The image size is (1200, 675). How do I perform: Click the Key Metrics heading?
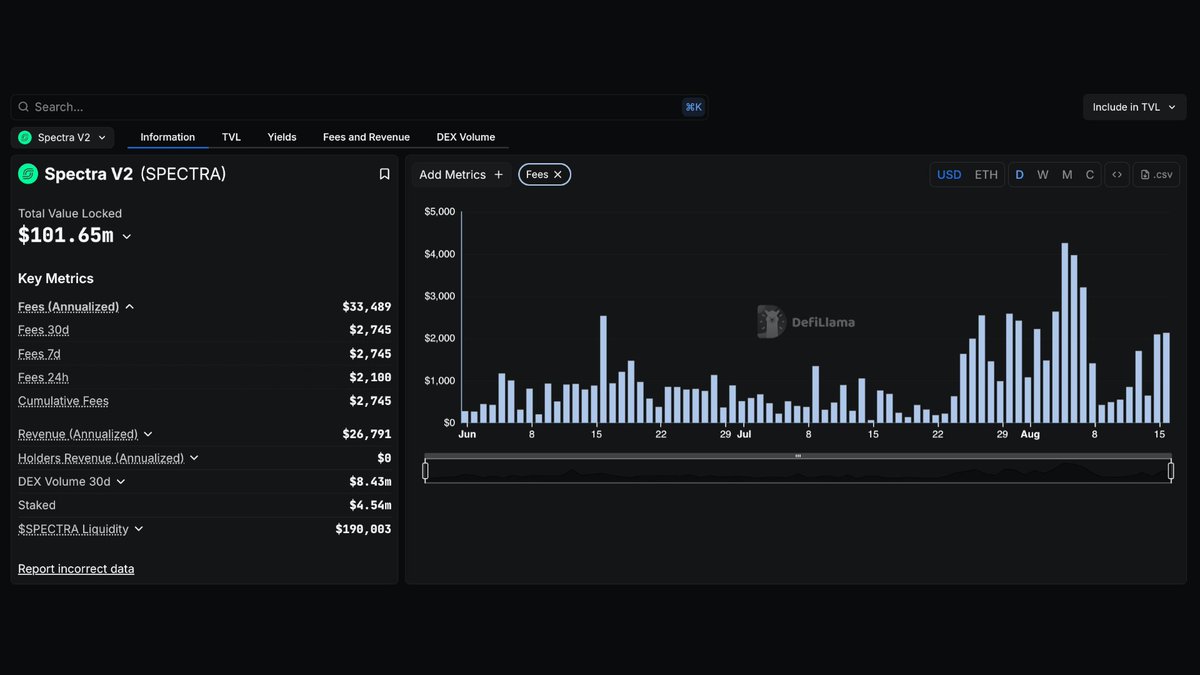pos(56,279)
